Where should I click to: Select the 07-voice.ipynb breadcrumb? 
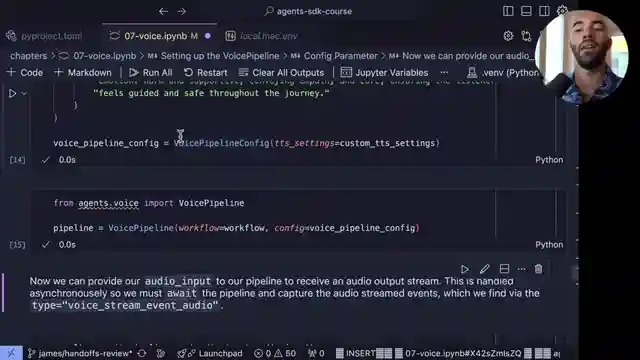(x=98, y=56)
